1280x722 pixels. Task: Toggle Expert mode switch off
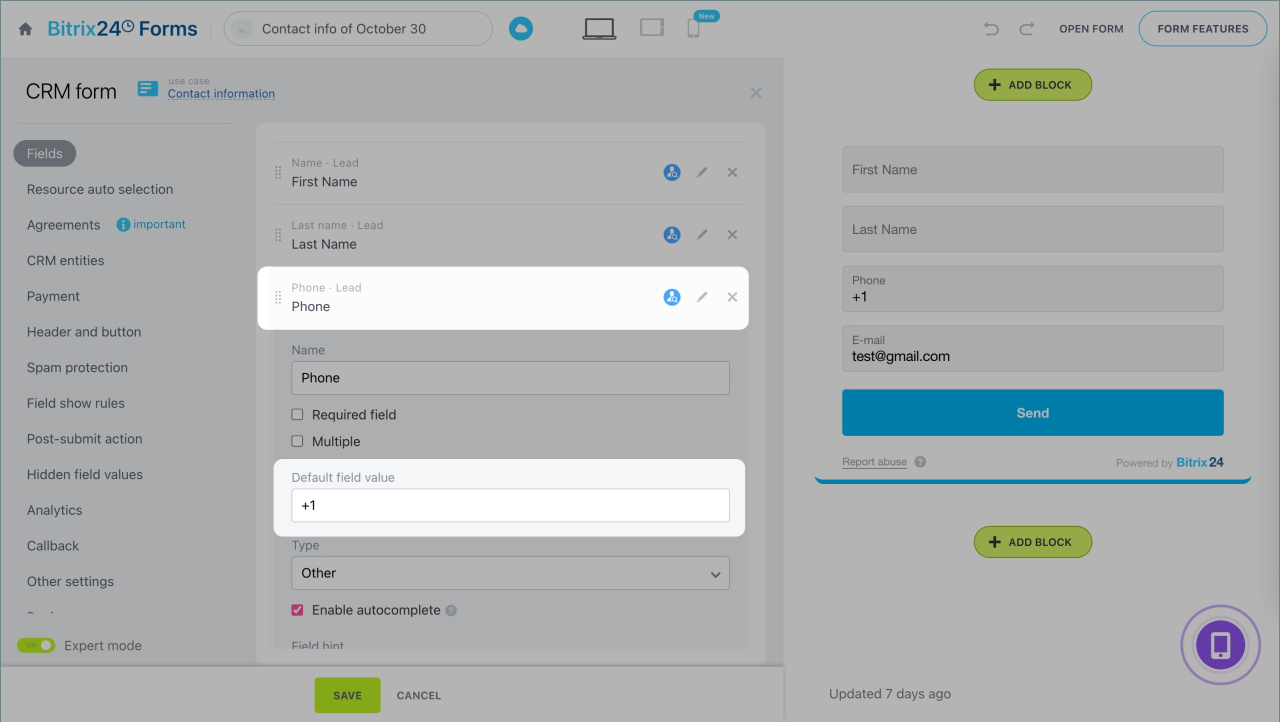(36, 646)
